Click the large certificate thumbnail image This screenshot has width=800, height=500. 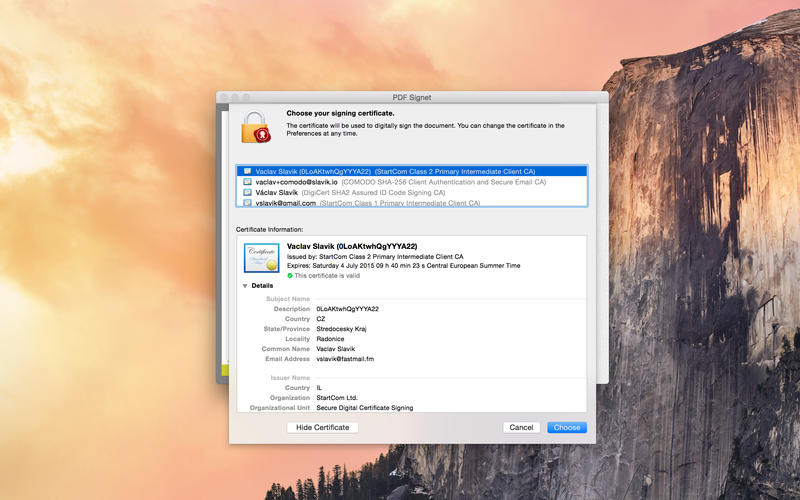(262, 258)
